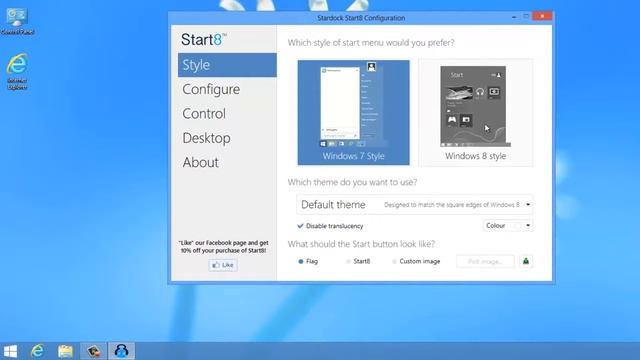The height and width of the screenshot is (360, 640).
Task: Open the Control section
Action: (204, 113)
